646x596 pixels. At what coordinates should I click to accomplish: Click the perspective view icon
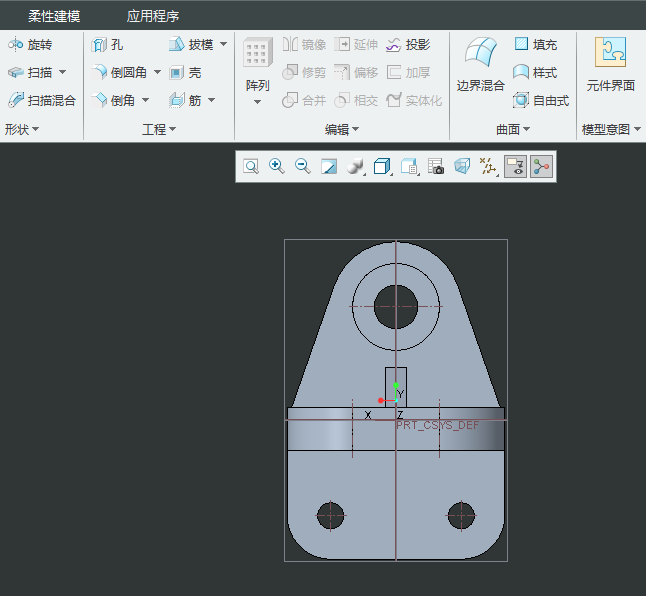coord(462,166)
